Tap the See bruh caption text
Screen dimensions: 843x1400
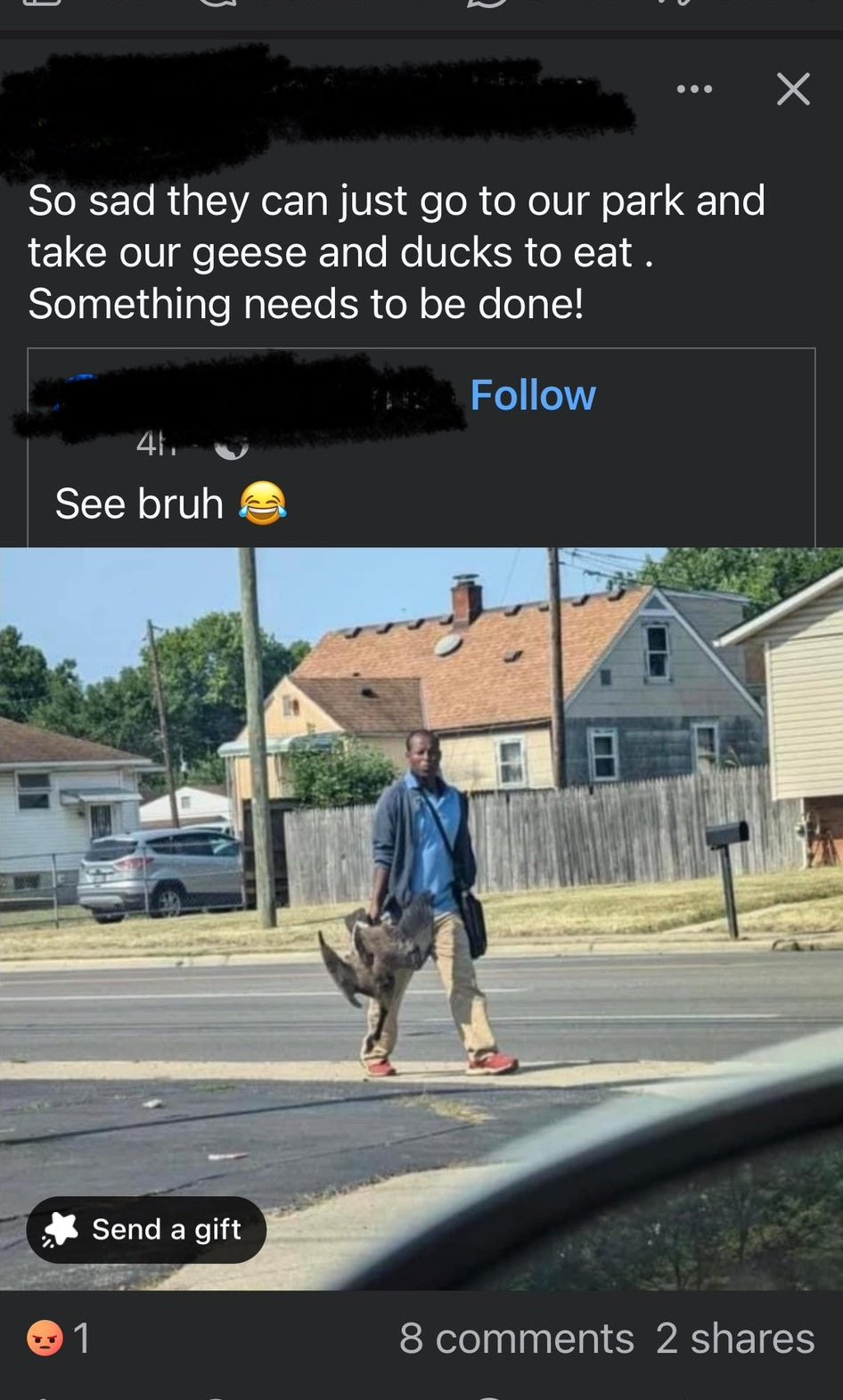click(x=139, y=504)
